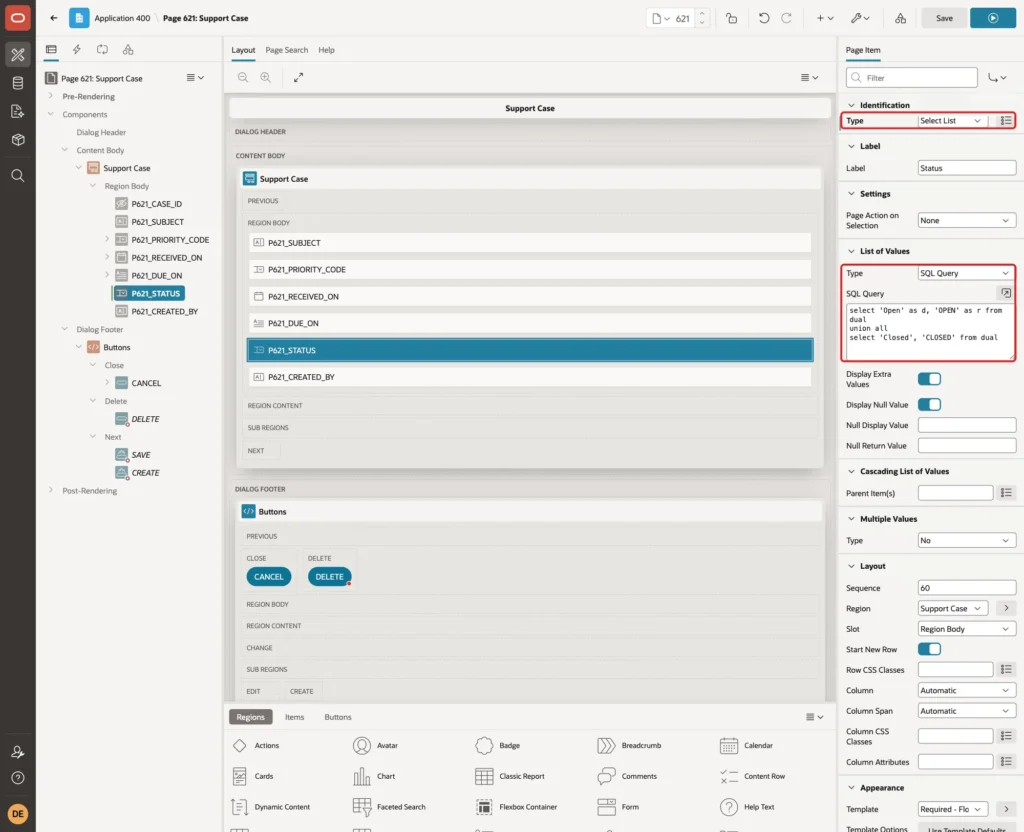Zoom in the layout view
The image size is (1024, 832).
[x=266, y=77]
